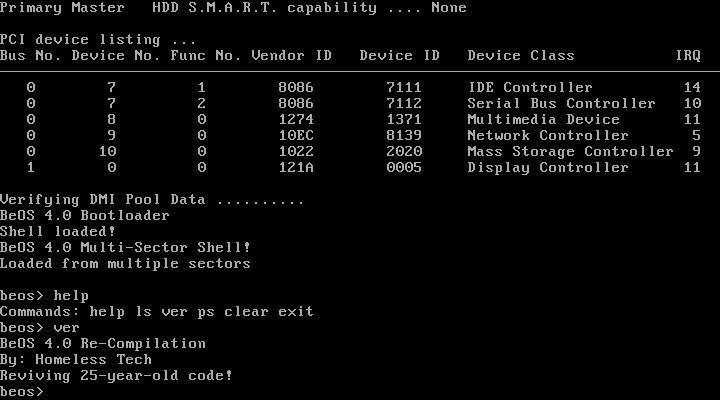Viewport: 720px width, 400px height.
Task: Click IRQ value '14' in IDE Controller row
Action: (692, 88)
